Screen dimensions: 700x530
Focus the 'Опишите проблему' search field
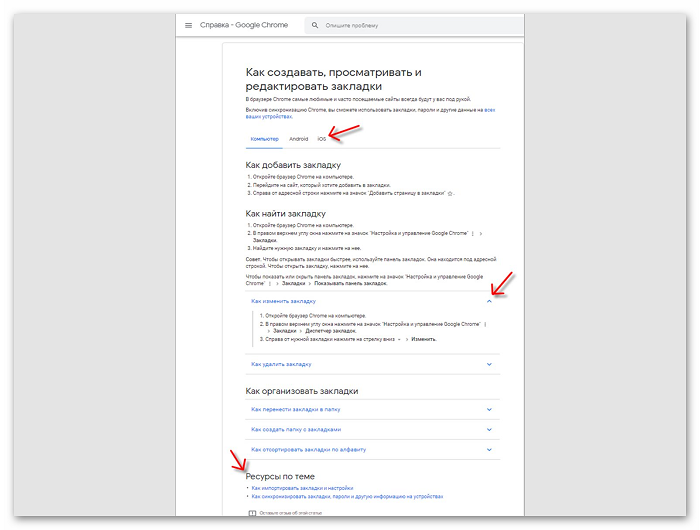(x=413, y=25)
